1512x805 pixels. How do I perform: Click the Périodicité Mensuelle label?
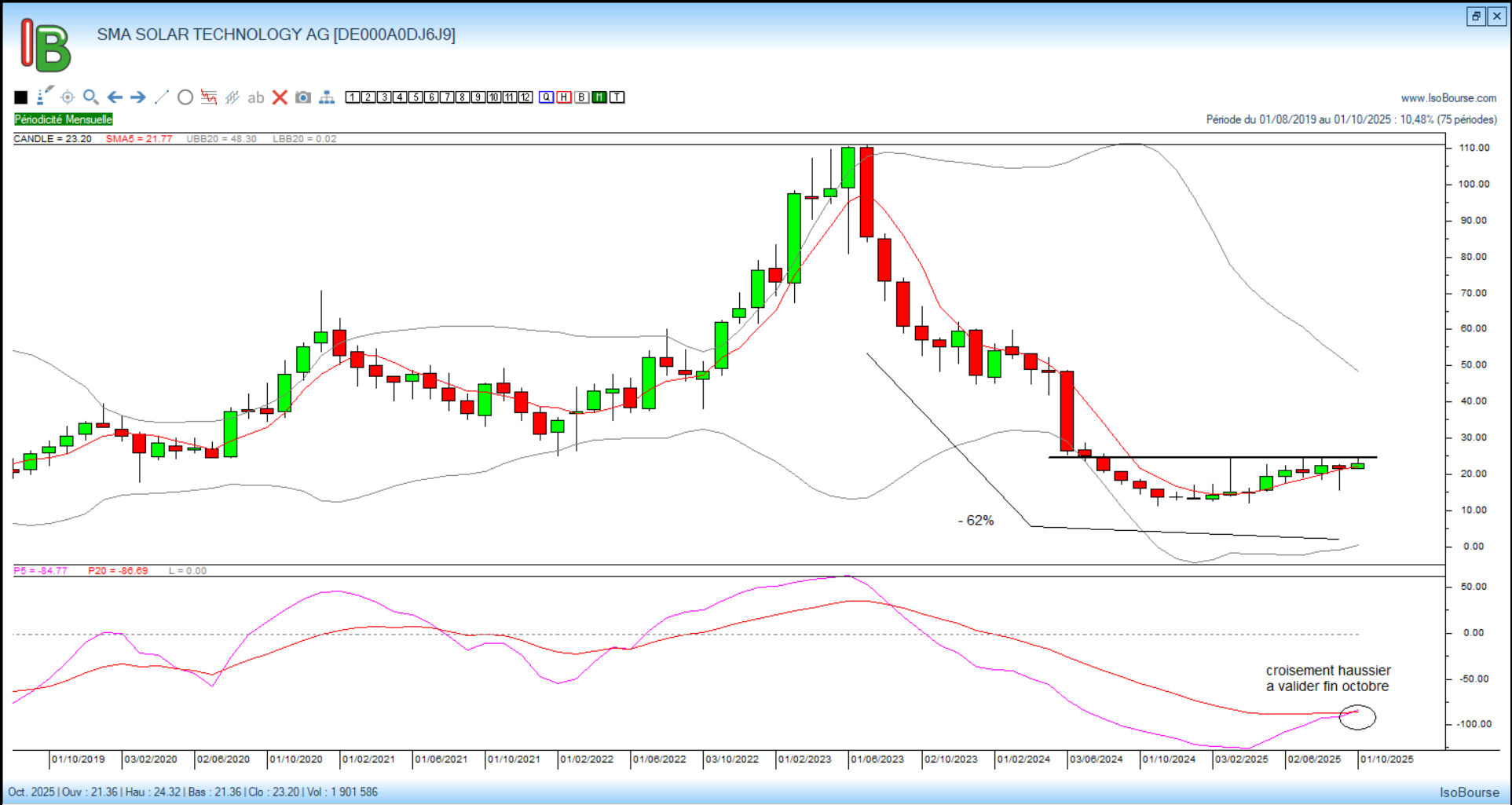point(64,119)
